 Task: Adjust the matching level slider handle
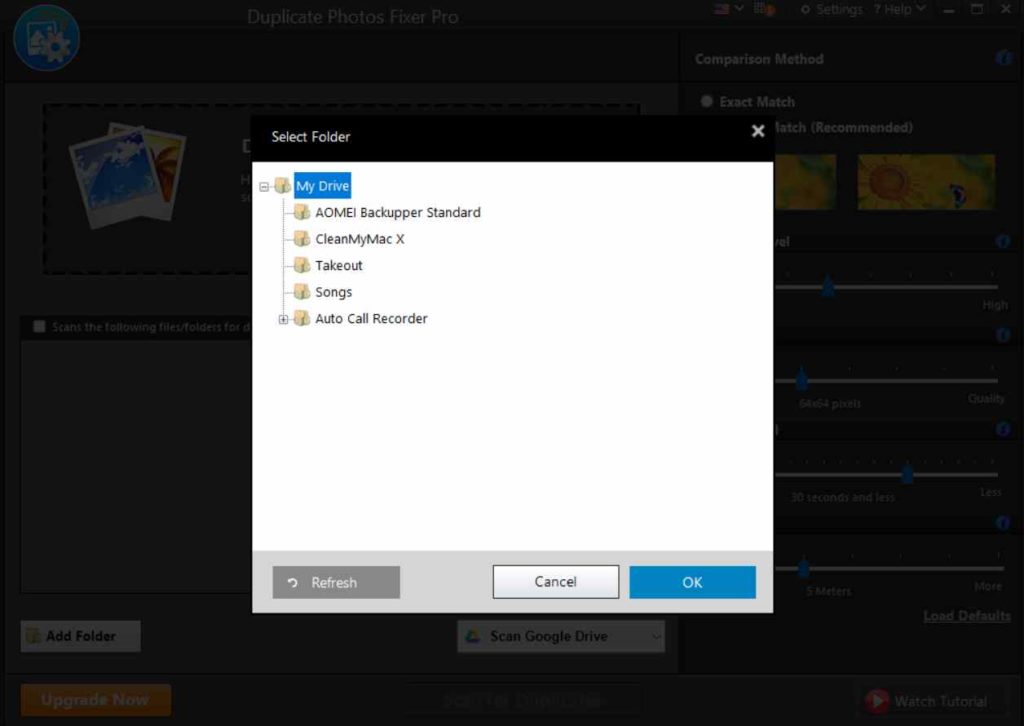pyautogui.click(x=828, y=286)
